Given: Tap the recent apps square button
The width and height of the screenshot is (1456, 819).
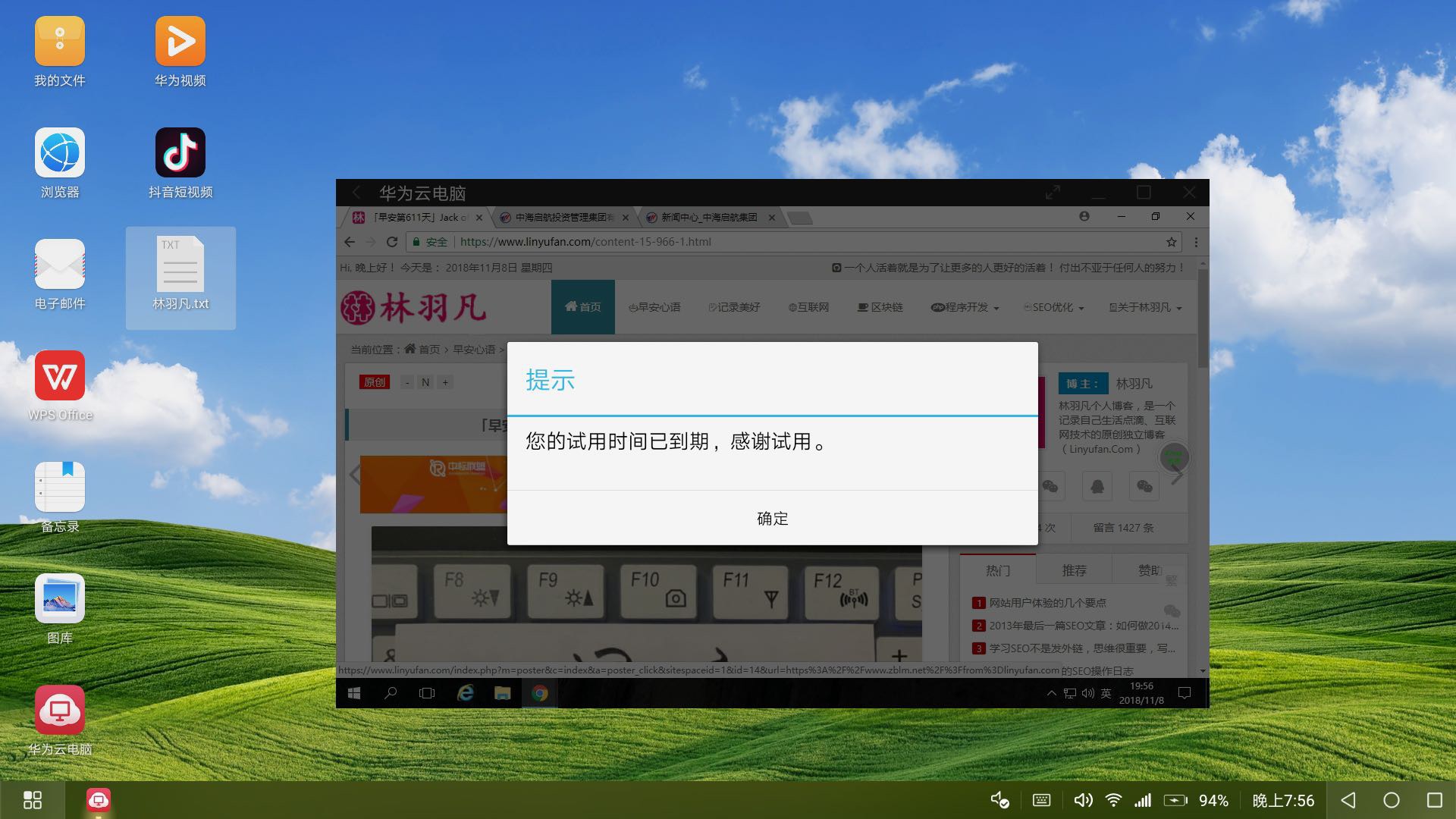Looking at the screenshot, I should coord(1434,800).
